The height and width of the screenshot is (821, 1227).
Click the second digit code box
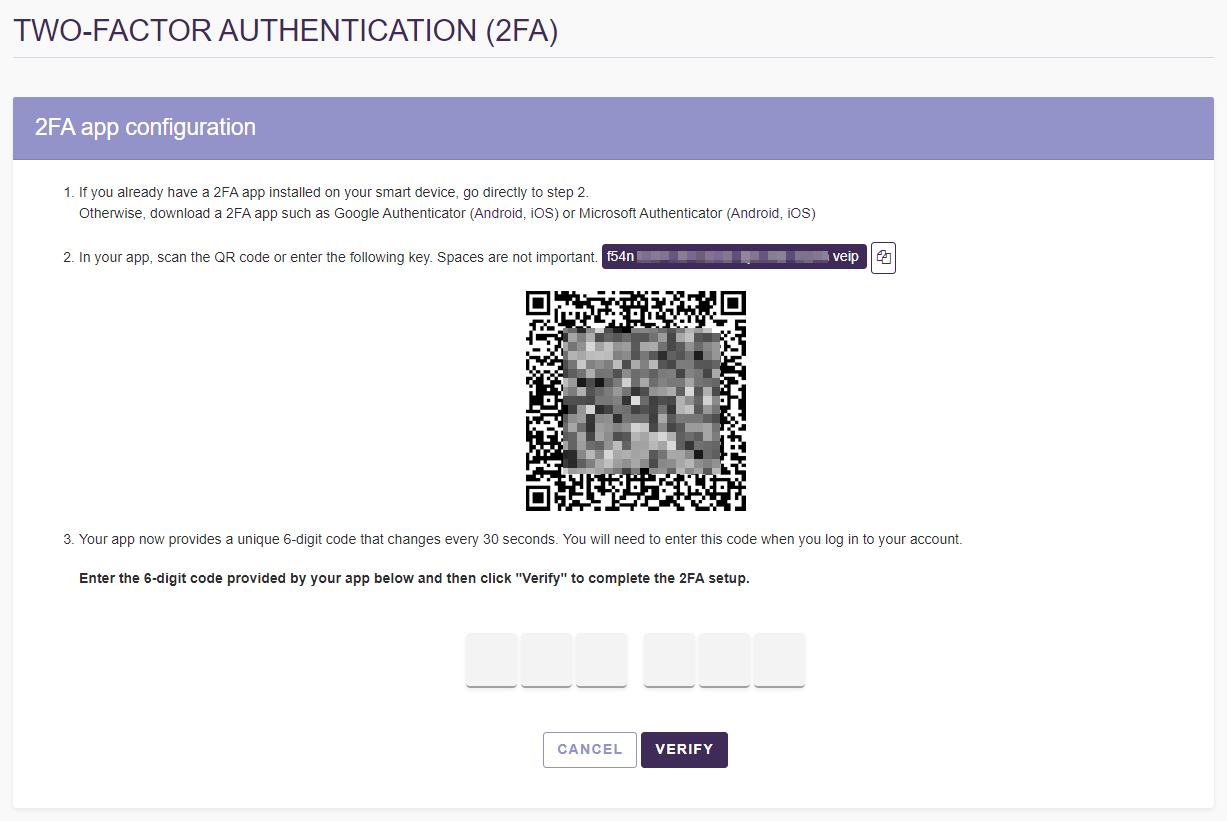pos(546,659)
